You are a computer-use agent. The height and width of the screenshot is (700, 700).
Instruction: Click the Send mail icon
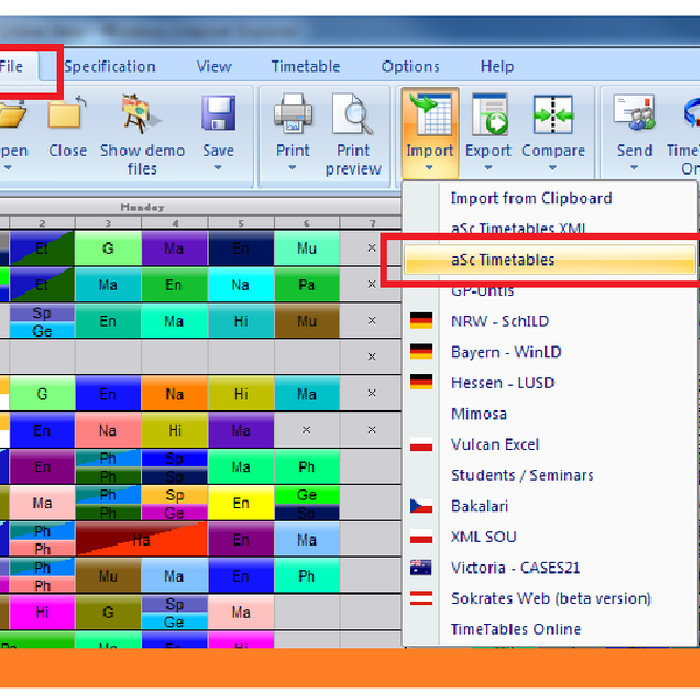pos(634,114)
